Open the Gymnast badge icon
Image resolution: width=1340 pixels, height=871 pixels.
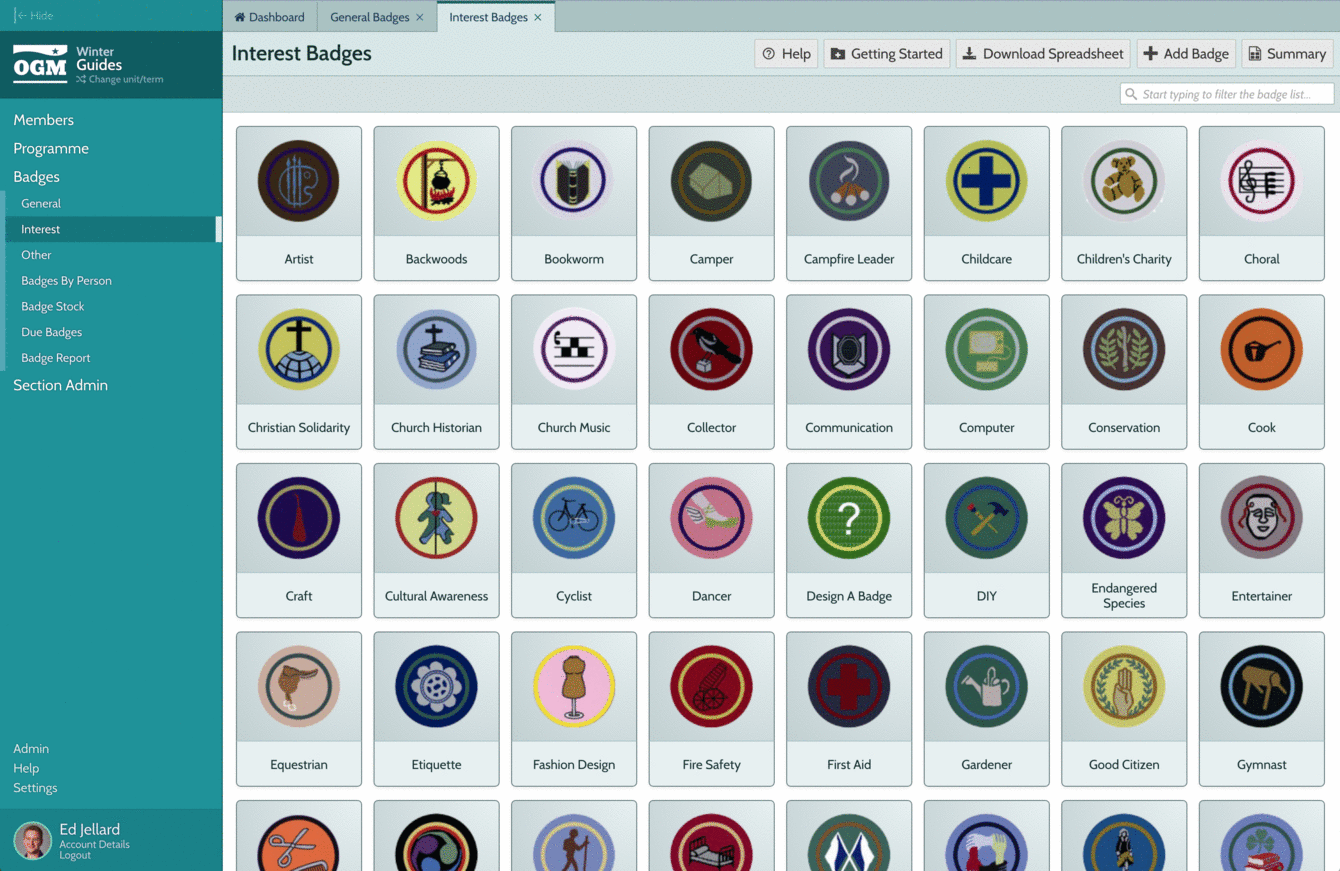pyautogui.click(x=1261, y=686)
